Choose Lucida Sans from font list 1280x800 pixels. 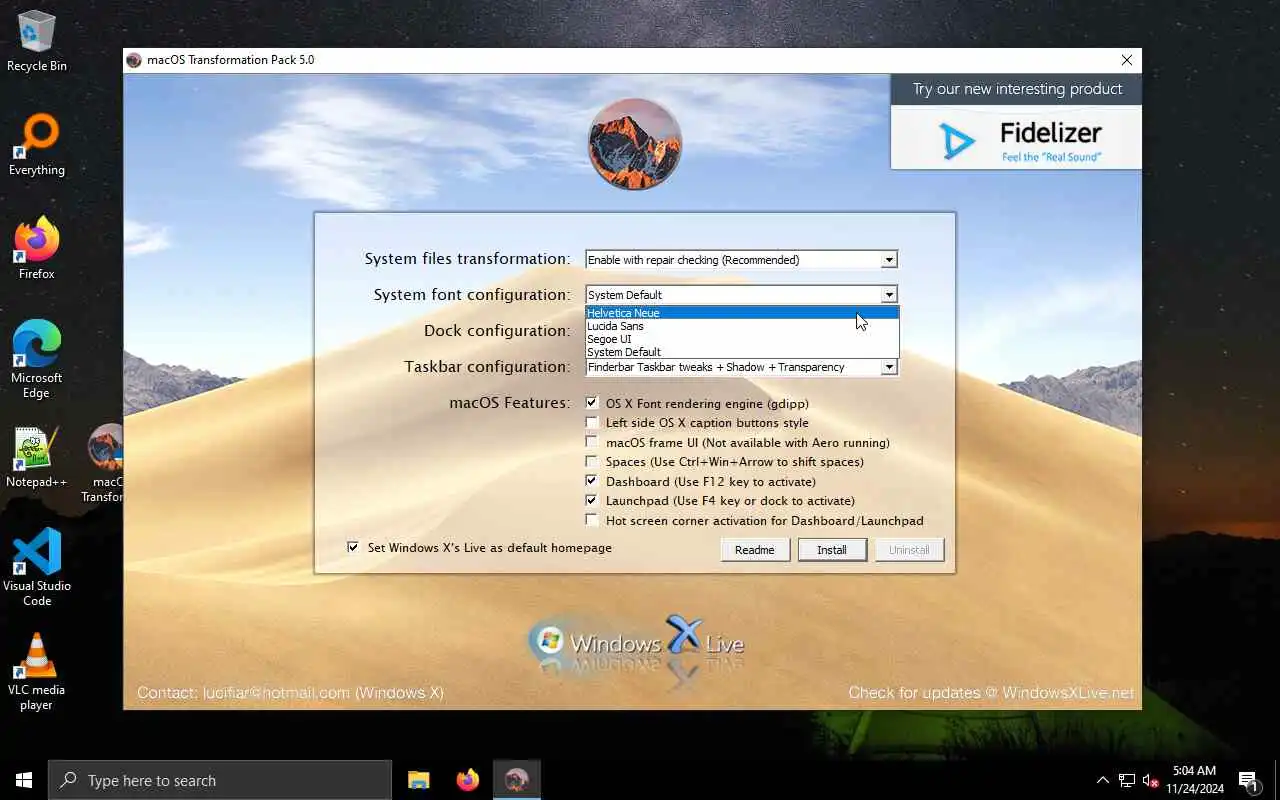(742, 326)
